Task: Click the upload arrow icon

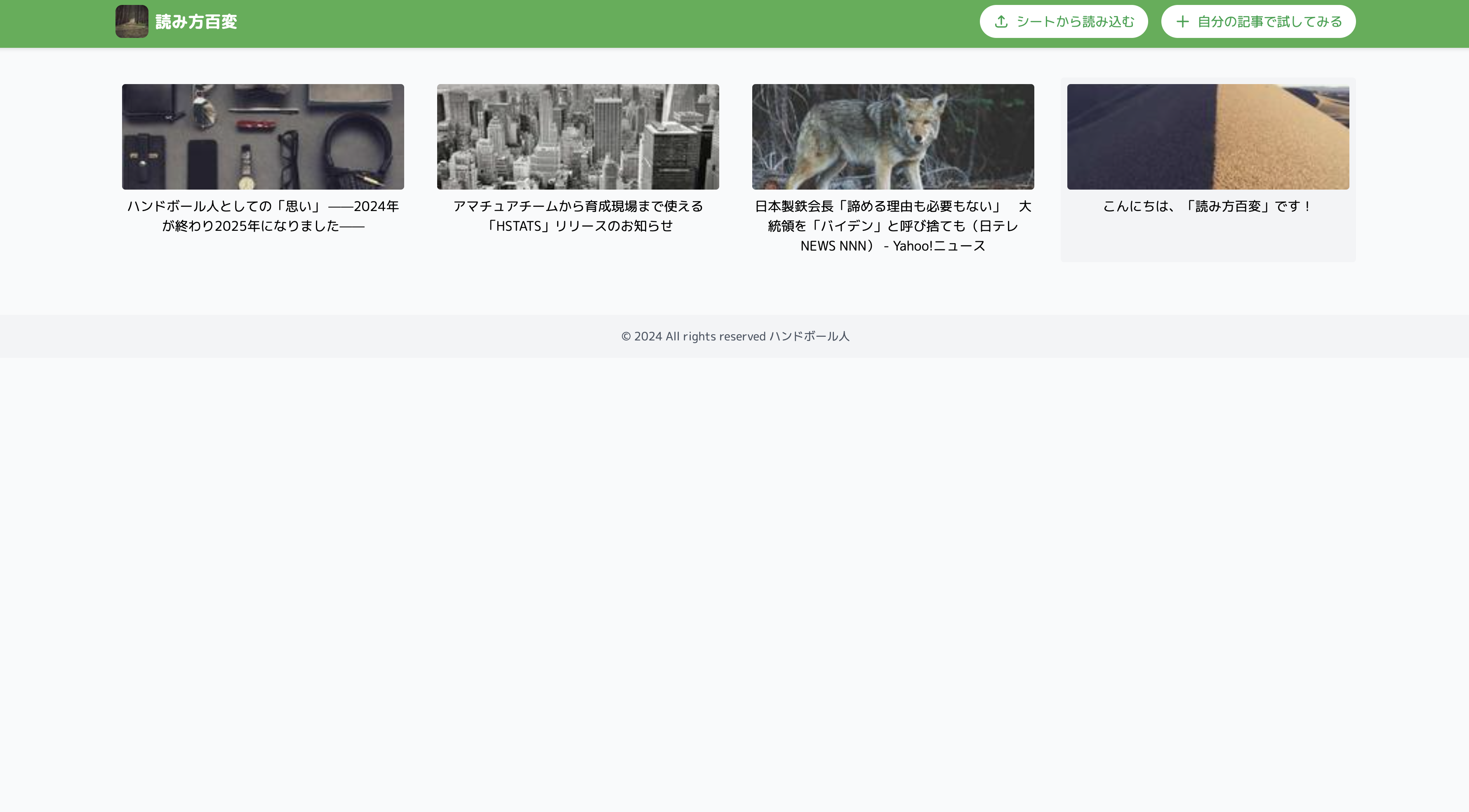Action: 1001,22
